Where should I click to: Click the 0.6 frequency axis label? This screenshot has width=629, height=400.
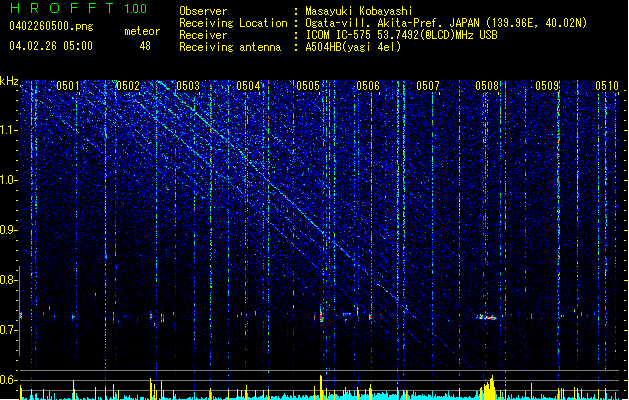tap(9, 380)
